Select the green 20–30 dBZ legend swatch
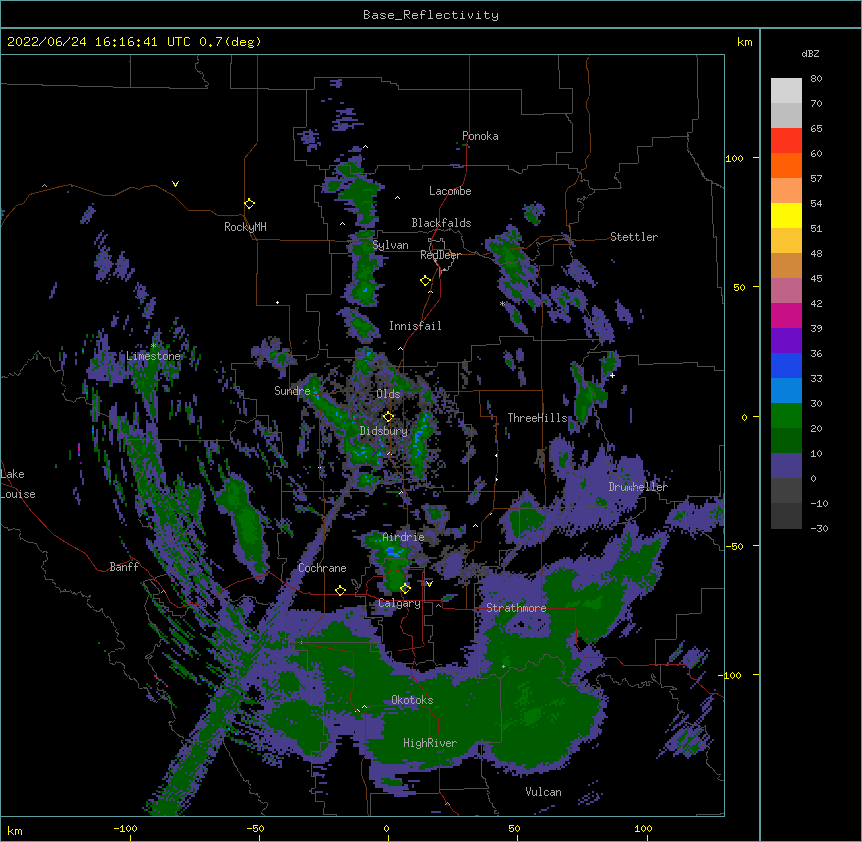The image size is (862, 842). pyautogui.click(x=786, y=416)
